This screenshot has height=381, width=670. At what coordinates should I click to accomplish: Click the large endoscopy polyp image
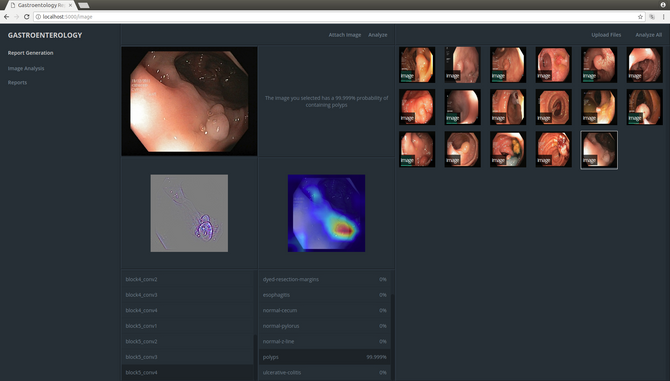tap(189, 101)
